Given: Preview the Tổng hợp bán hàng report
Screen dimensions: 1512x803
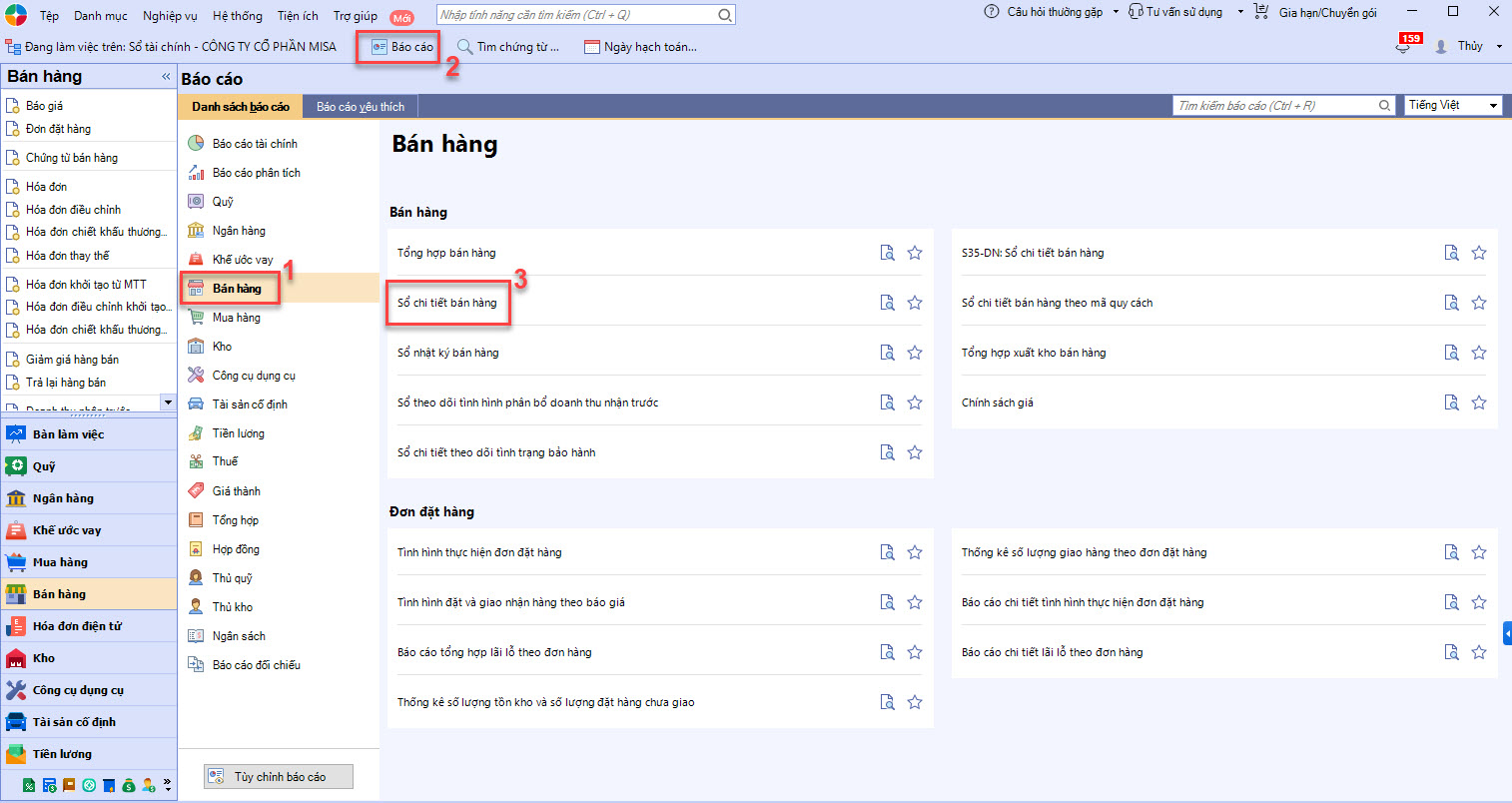Looking at the screenshot, I should tap(887, 253).
